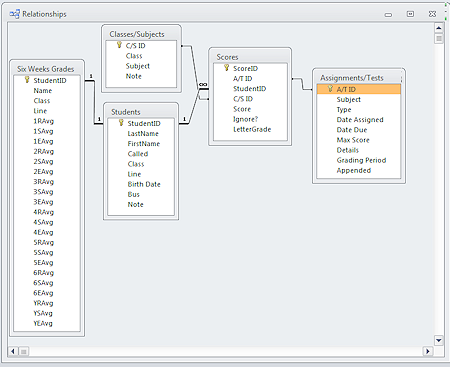Select StudentID in Six Weeks Grades

[x=50, y=80]
